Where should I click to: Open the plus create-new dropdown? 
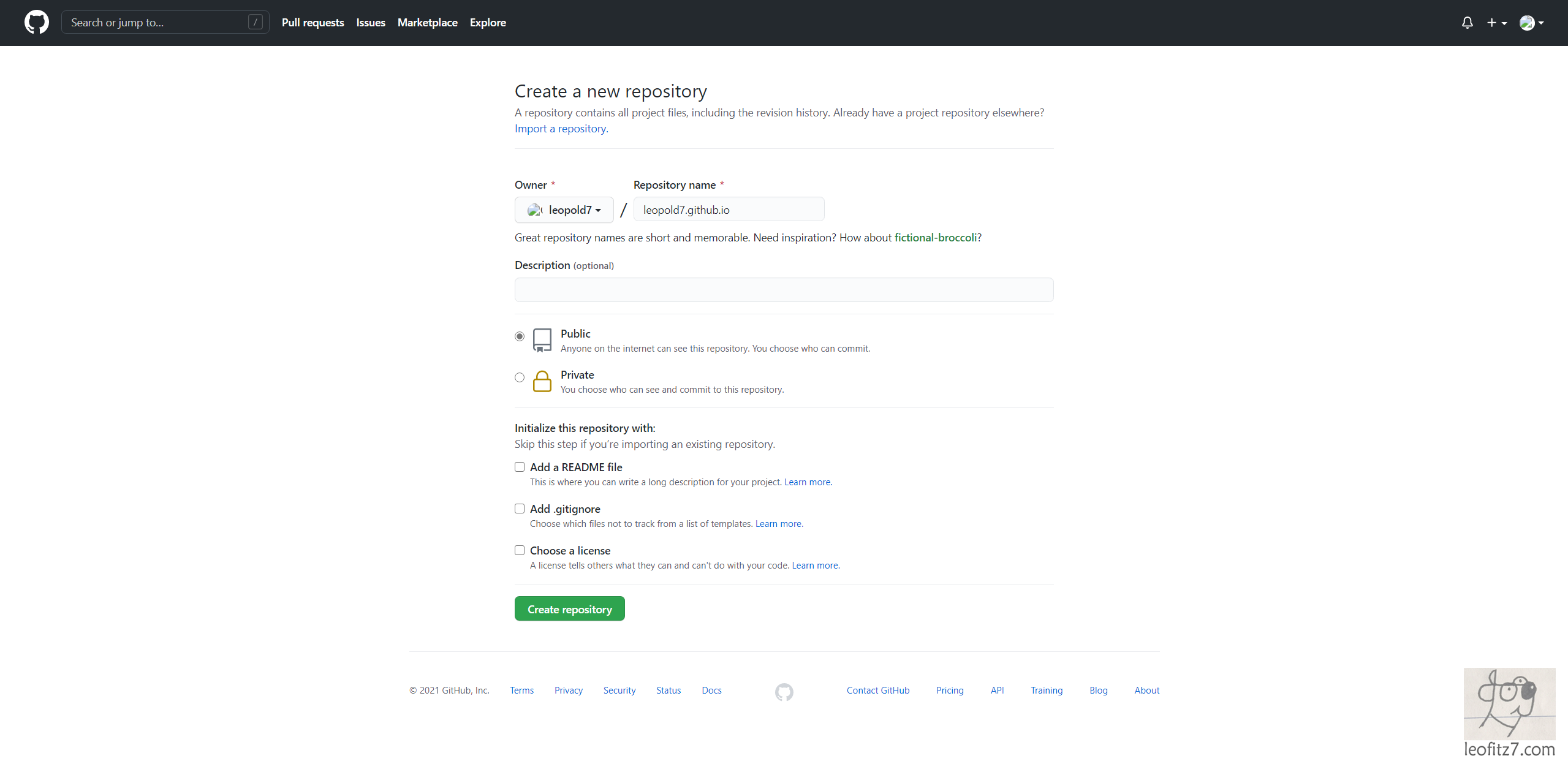pyautogui.click(x=1496, y=22)
